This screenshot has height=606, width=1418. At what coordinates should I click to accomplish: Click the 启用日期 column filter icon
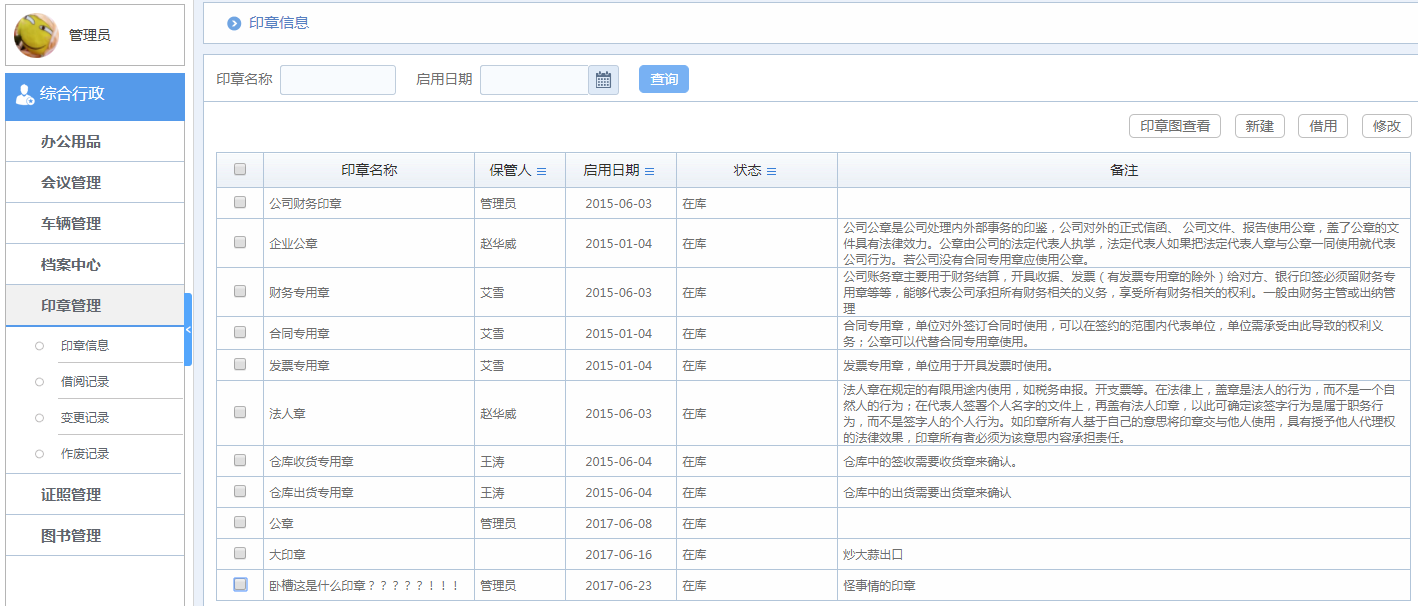point(650,172)
